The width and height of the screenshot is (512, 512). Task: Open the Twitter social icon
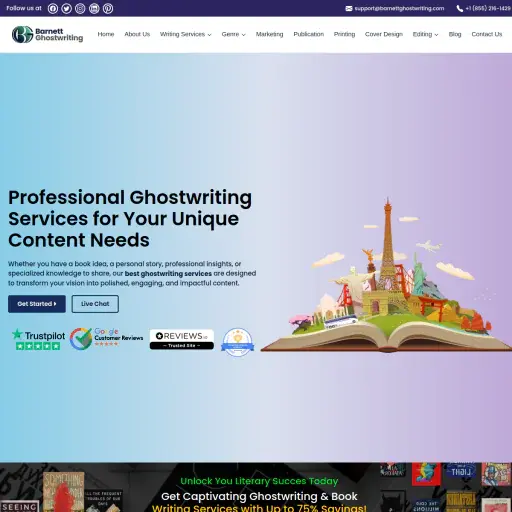pyautogui.click(x=66, y=8)
